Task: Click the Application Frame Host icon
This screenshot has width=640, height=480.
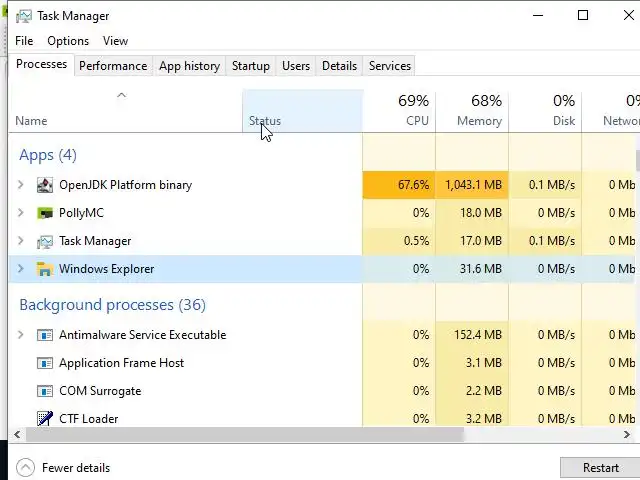Action: [44, 363]
